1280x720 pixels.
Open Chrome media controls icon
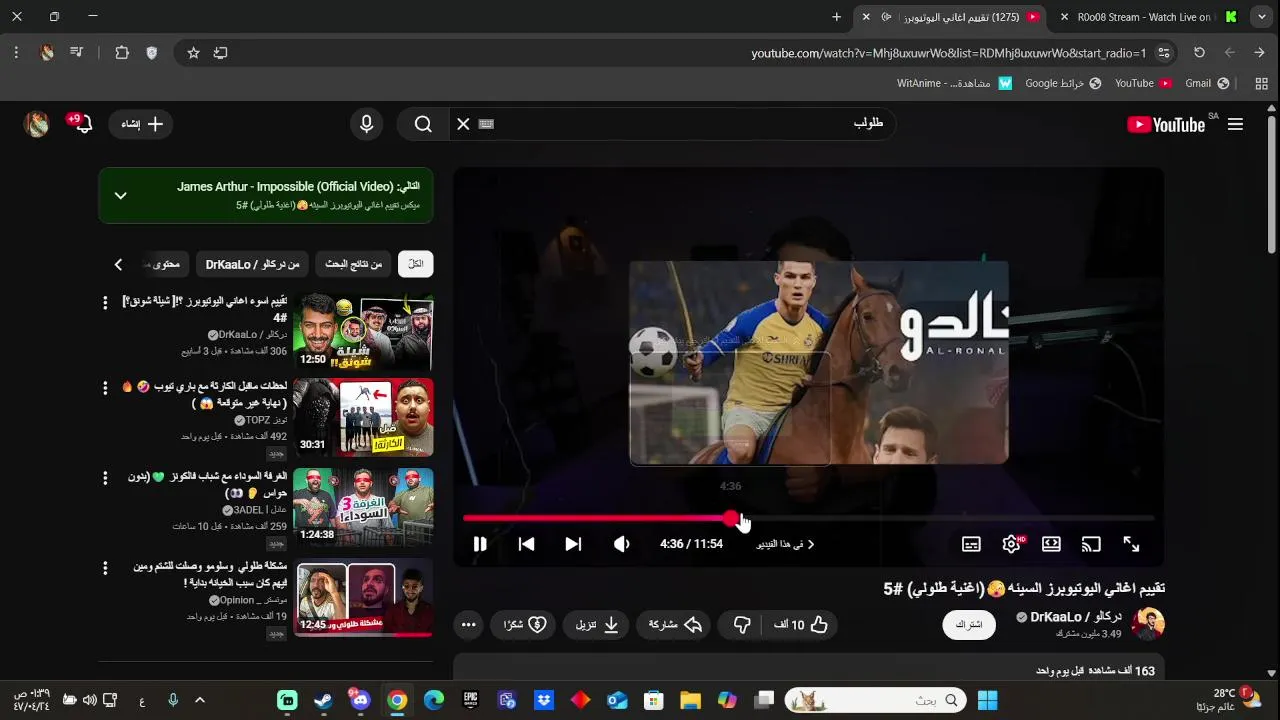point(77,53)
